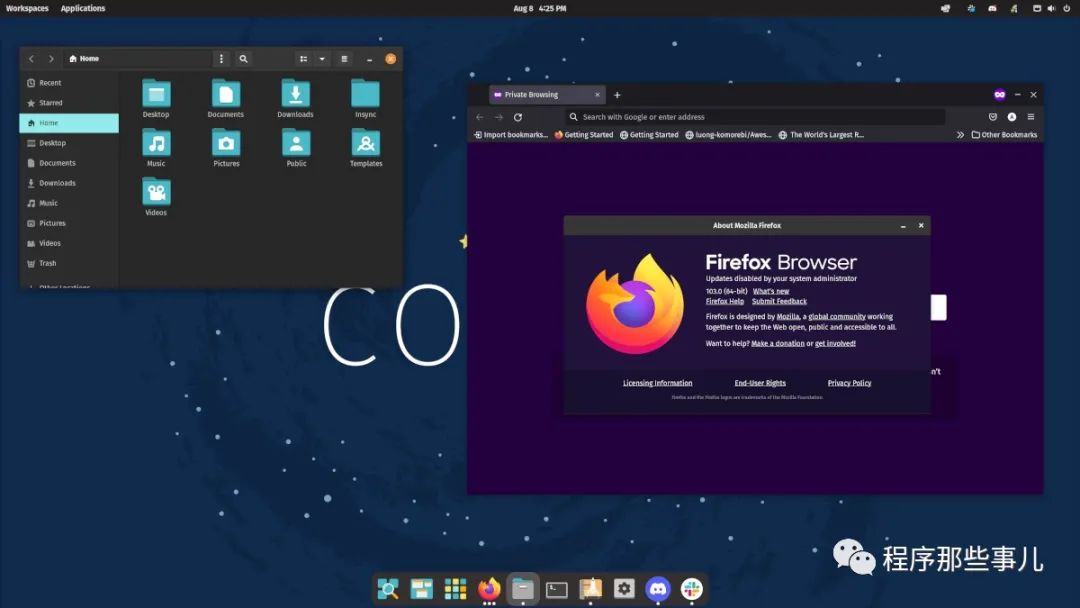Launch Firefox from the dock

coord(489,589)
